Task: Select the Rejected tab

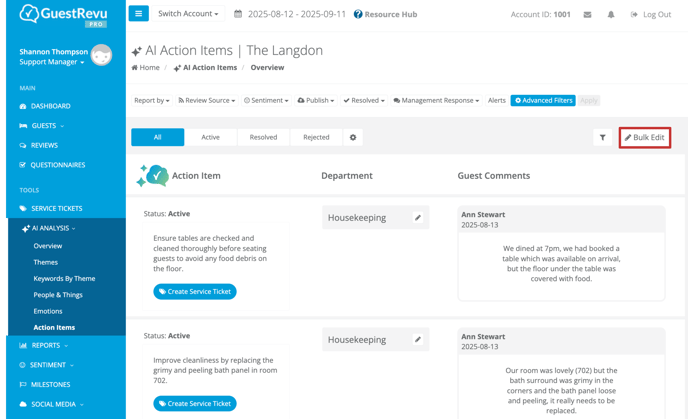Action: [316, 137]
